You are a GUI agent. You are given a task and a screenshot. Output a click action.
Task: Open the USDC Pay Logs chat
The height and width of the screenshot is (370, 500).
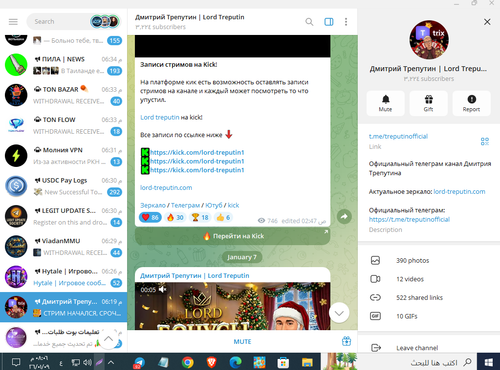click(63, 186)
